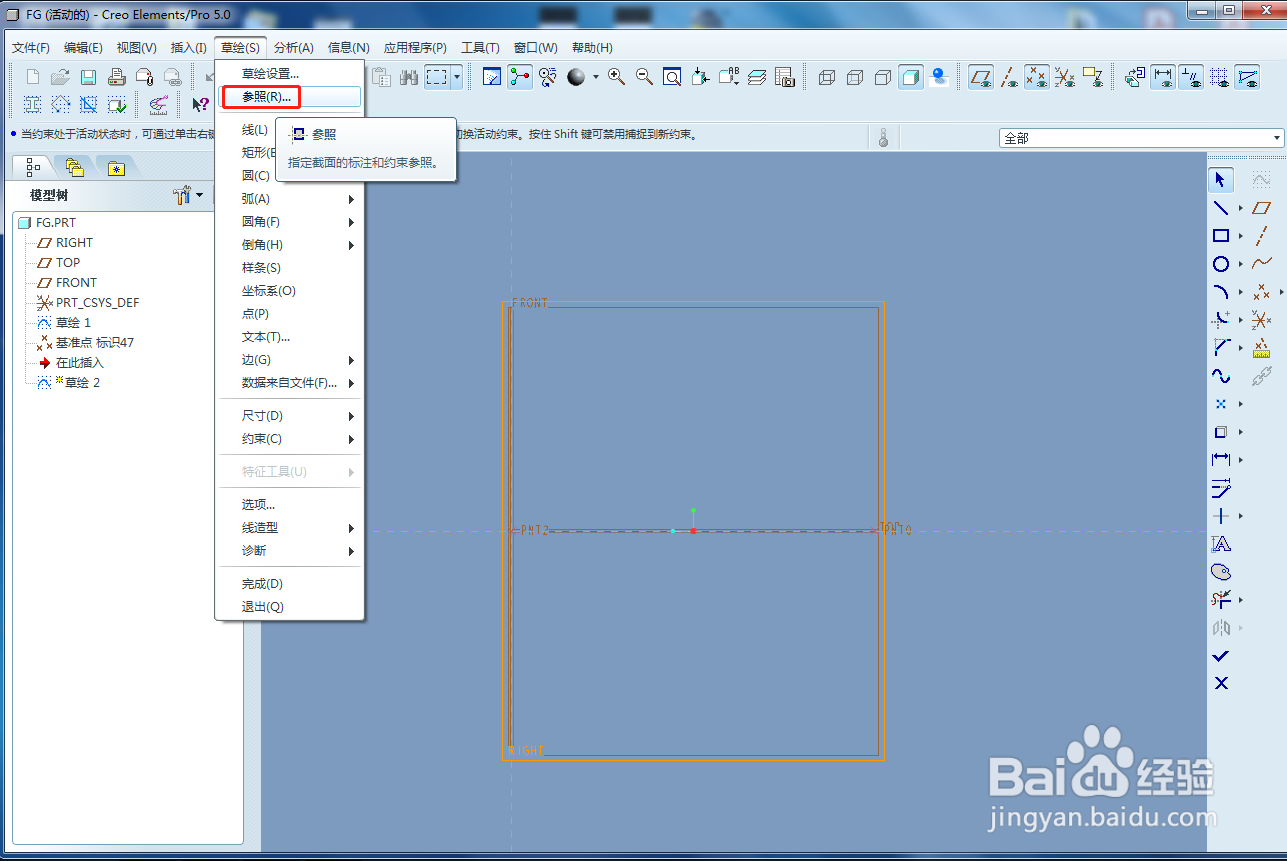This screenshot has width=1287, height=861.
Task: Select the modify dimensions tool
Action: 1221,488
